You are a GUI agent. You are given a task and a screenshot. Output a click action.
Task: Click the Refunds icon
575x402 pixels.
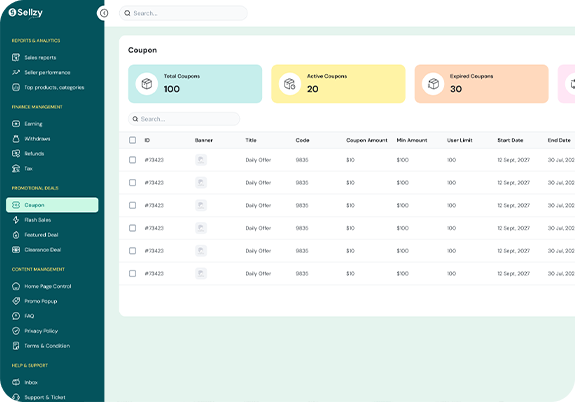(16, 153)
